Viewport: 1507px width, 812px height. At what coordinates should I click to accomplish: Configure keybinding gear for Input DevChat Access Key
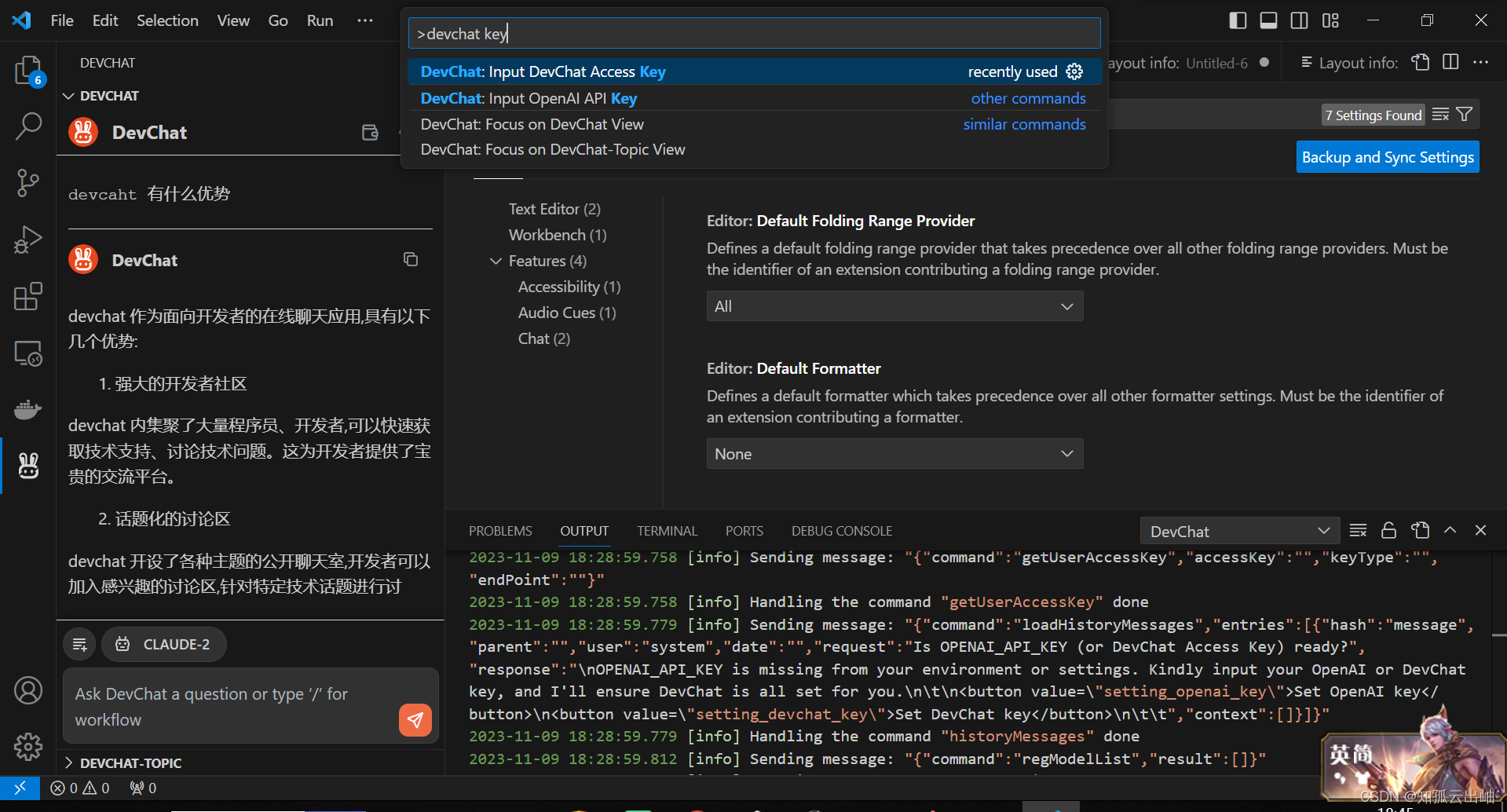[x=1074, y=71]
